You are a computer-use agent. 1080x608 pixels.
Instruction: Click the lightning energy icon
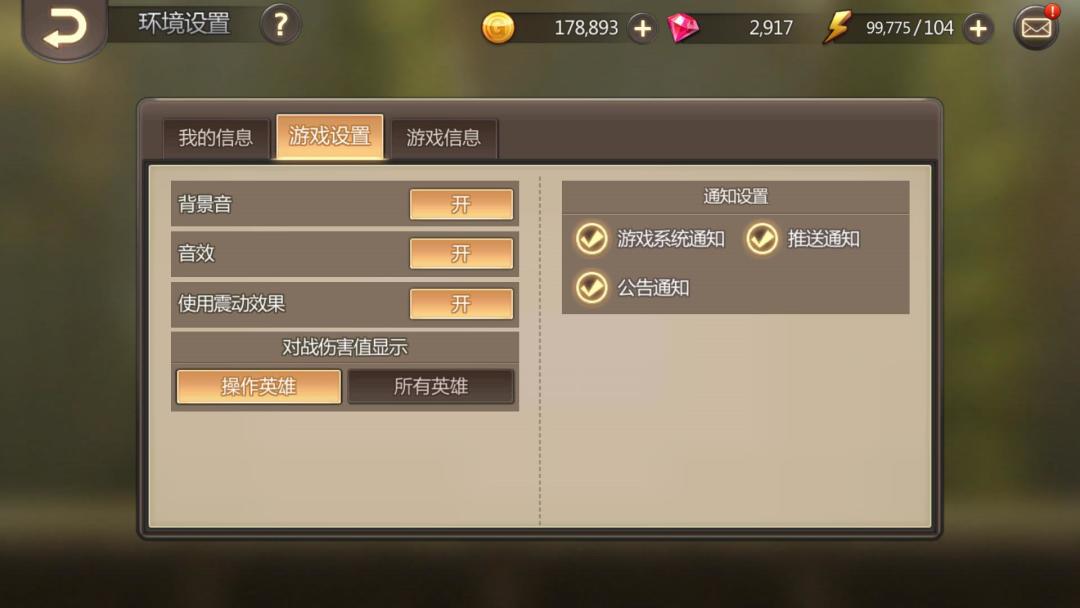[837, 28]
